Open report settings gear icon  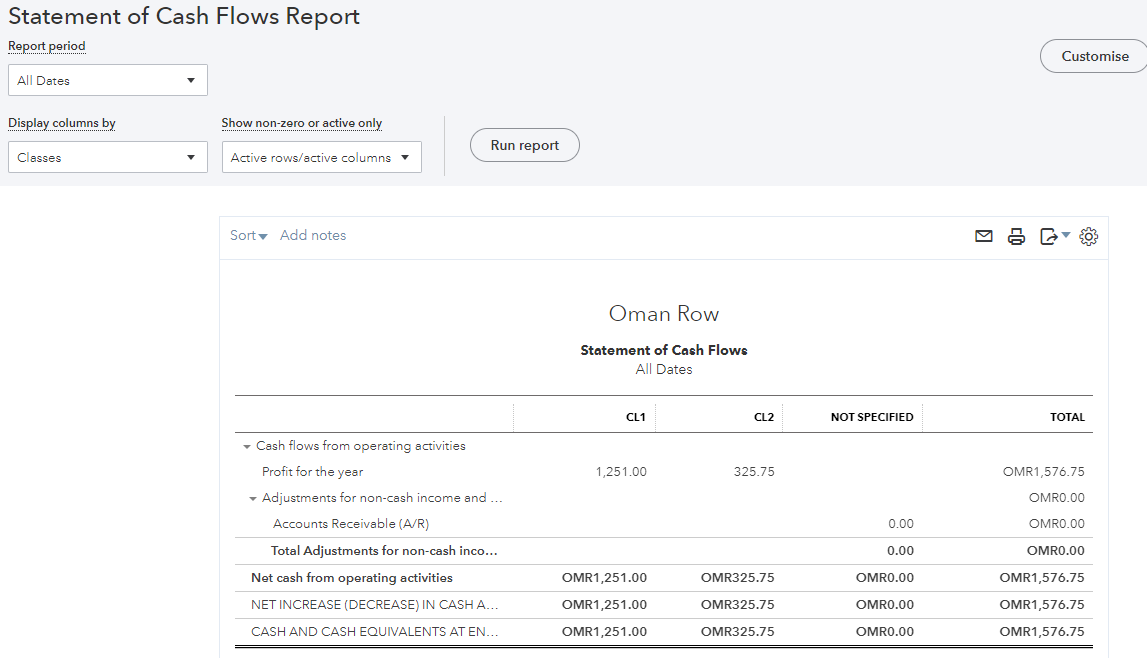pyautogui.click(x=1089, y=237)
